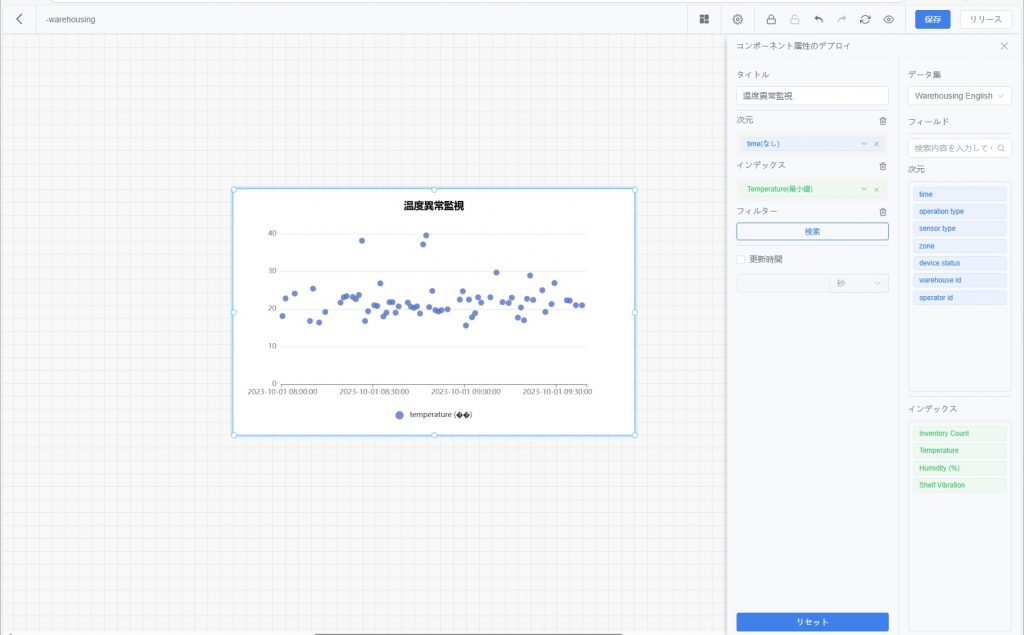The image size is (1024, 635).
Task: Open the component layout grid icon
Action: (x=704, y=19)
